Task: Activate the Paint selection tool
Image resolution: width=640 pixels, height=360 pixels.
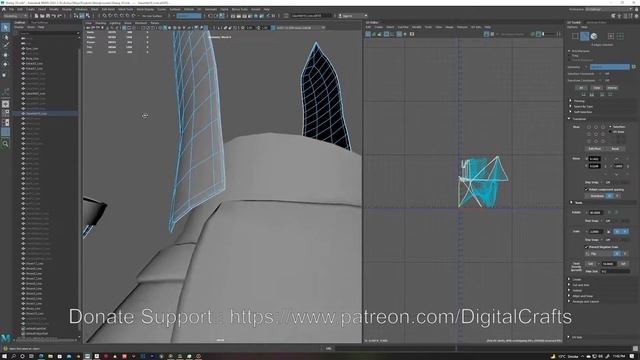Action: (x=5, y=44)
